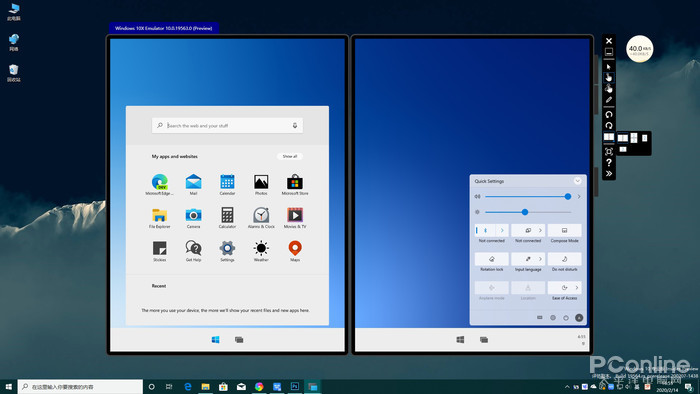Viewport: 700px width, 394px height.
Task: Open File Explorer in the launcher
Action: pos(159,218)
